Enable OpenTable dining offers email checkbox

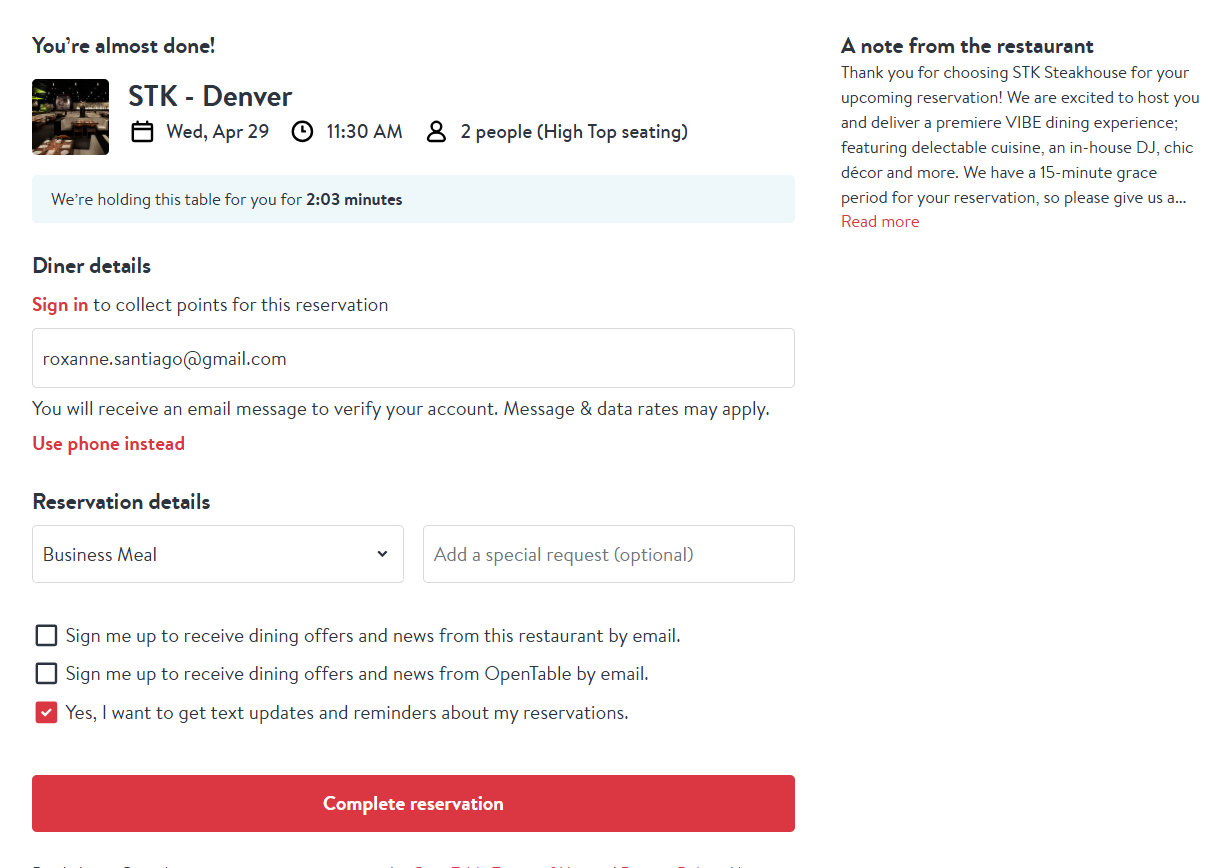46,673
